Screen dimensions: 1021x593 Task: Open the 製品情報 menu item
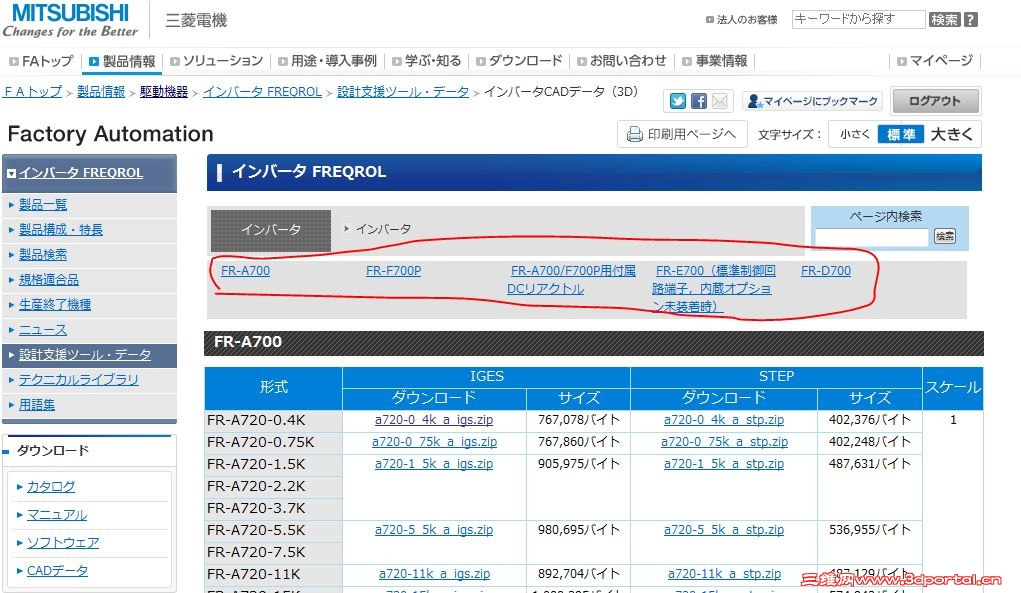tap(122, 61)
